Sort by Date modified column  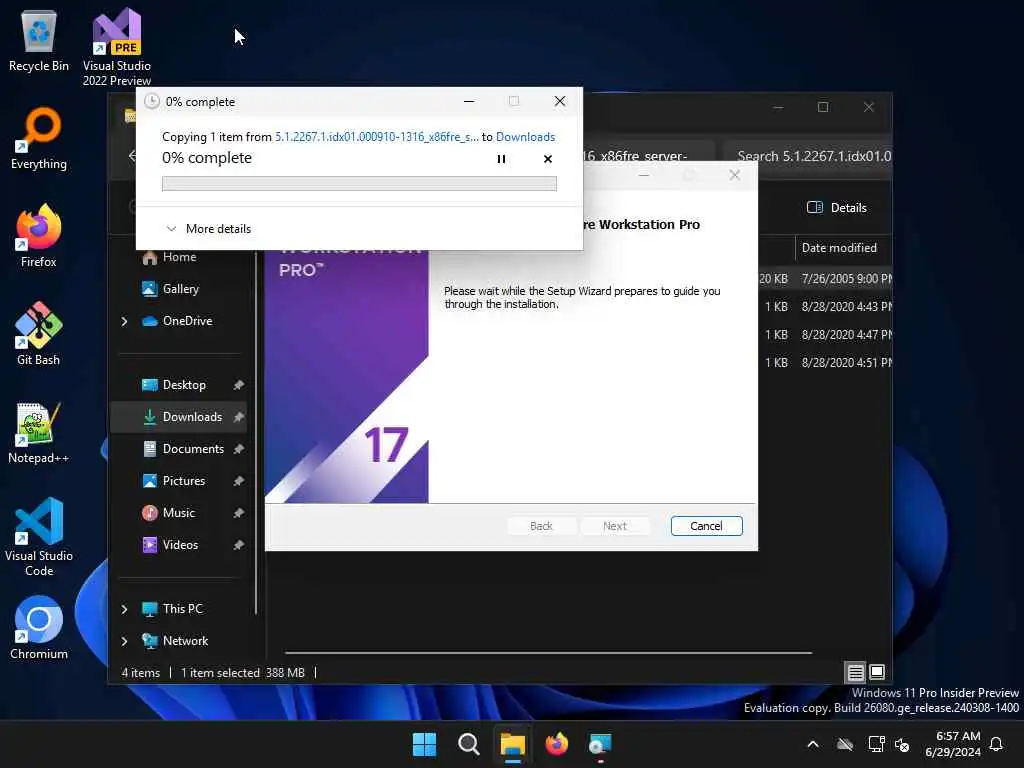tap(839, 248)
